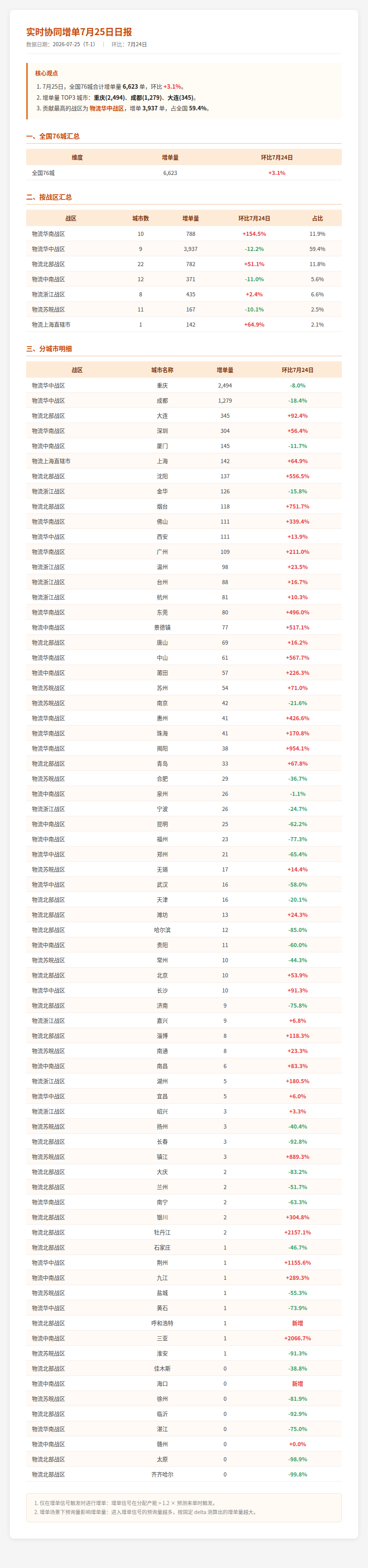Viewport: 368px width, 1568px height.
Task: Click the report title 实时协同增单7月25日日报
Action: [x=79, y=31]
